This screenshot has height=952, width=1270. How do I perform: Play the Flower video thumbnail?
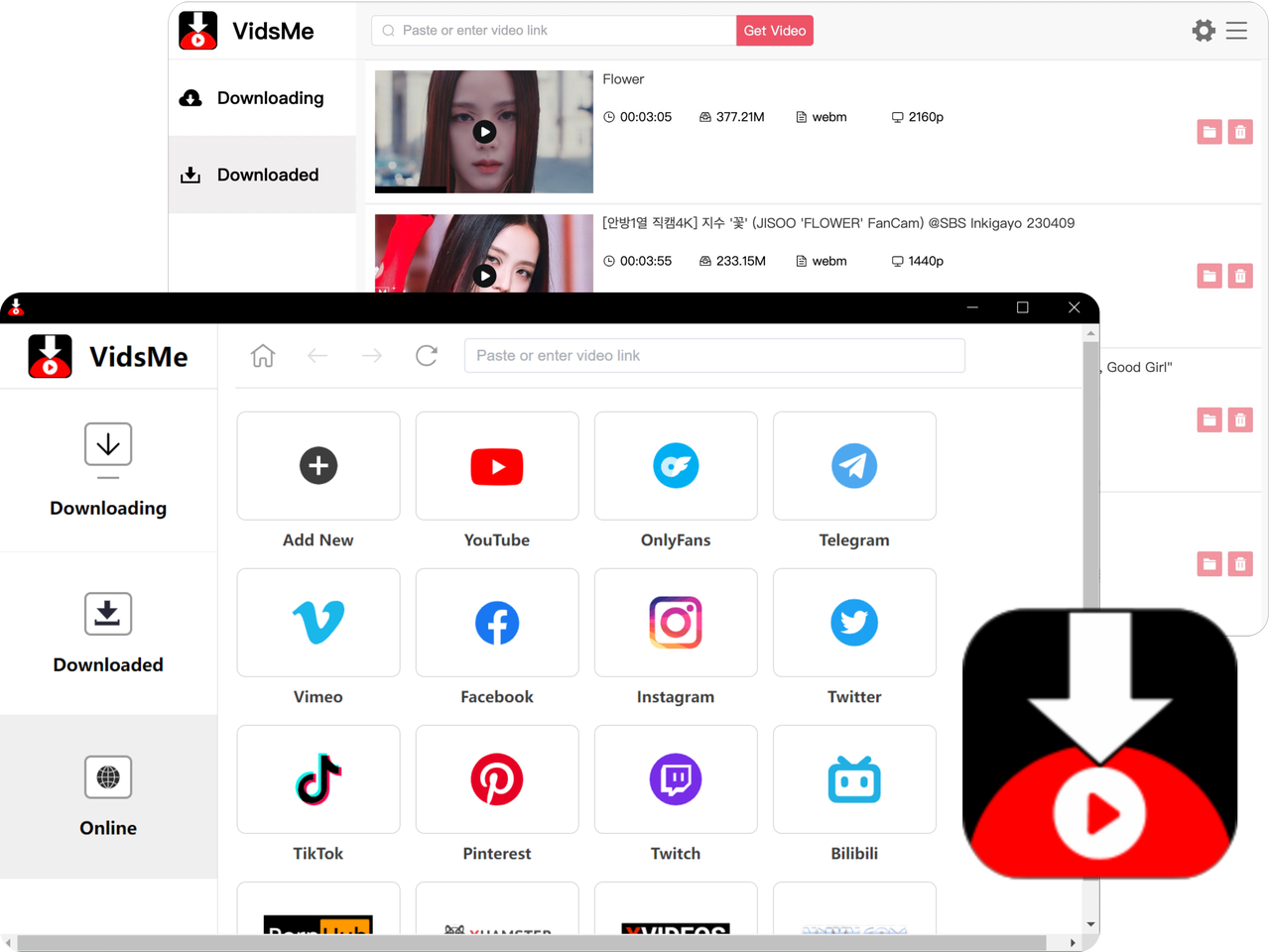[484, 131]
